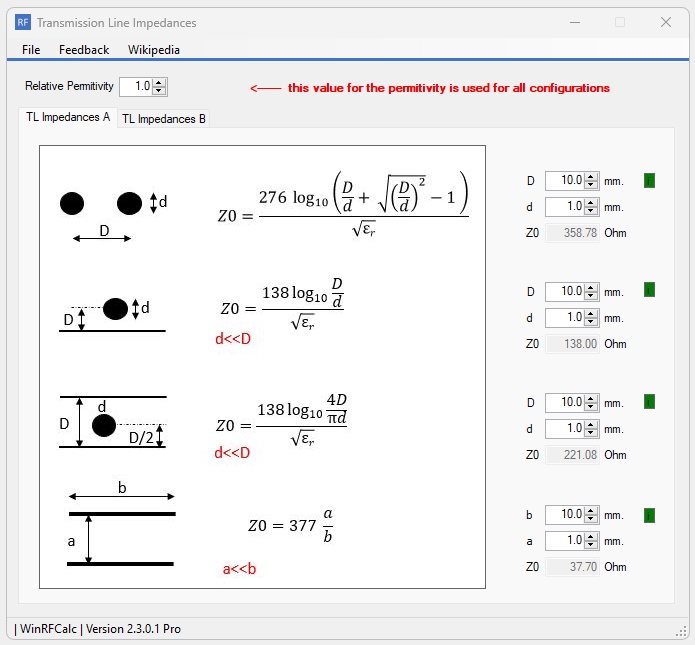Open the Wikipedia menu
Image resolution: width=695 pixels, height=645 pixels.
tap(154, 49)
